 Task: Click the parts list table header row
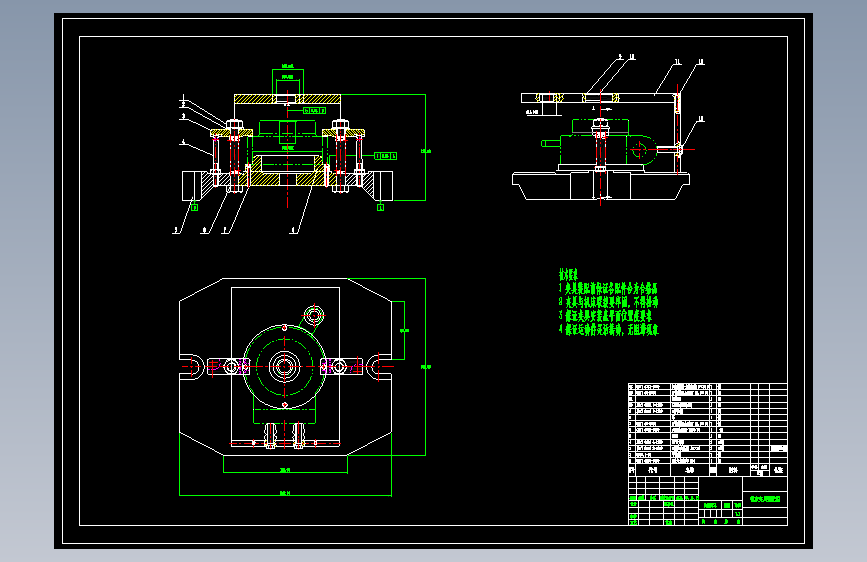pyautogui.click(x=708, y=470)
